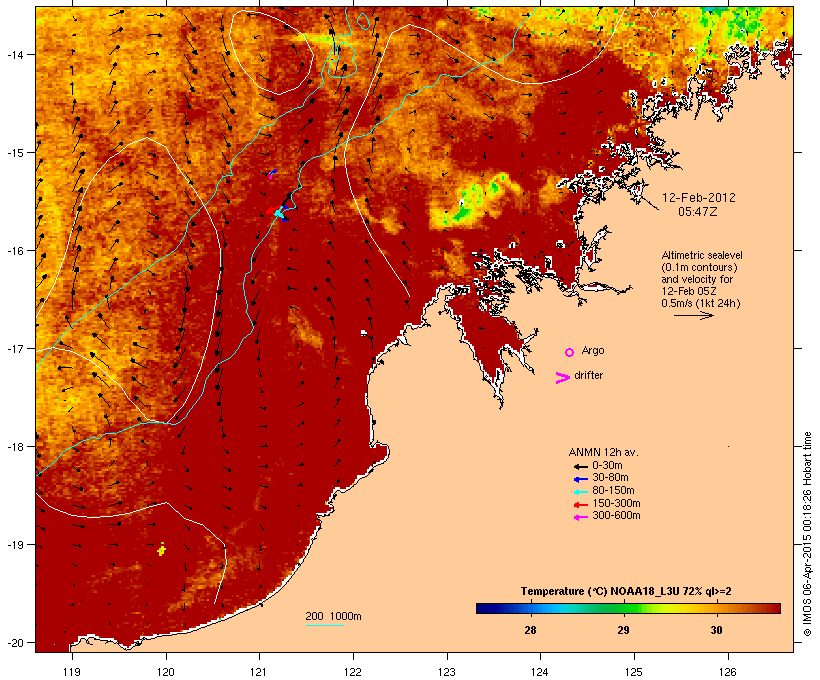This screenshot has height=680, width=820.
Task: Click the time label 05:47Z
Action: (698, 212)
